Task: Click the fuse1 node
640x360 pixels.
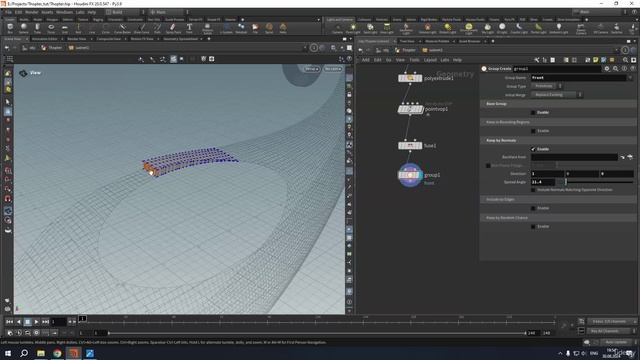Action: click(410, 145)
